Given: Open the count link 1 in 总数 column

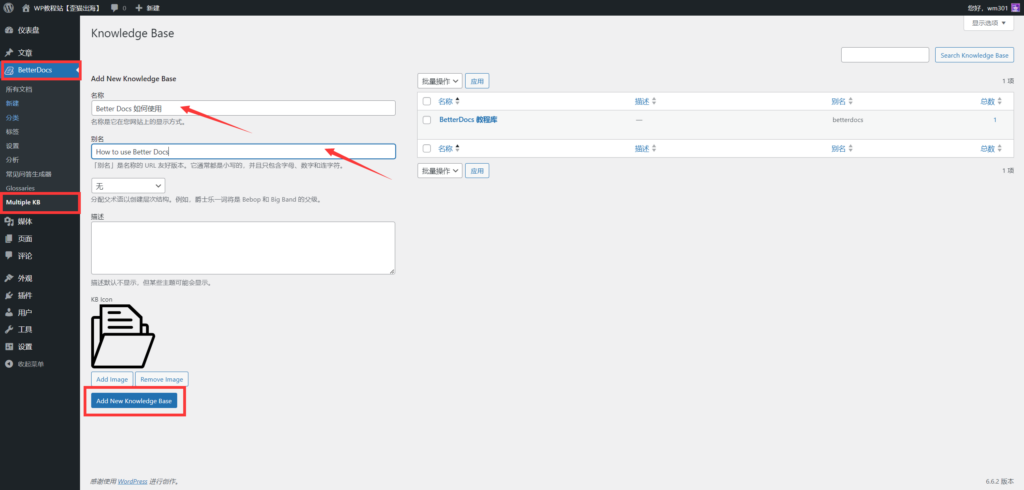Looking at the screenshot, I should coord(995,120).
